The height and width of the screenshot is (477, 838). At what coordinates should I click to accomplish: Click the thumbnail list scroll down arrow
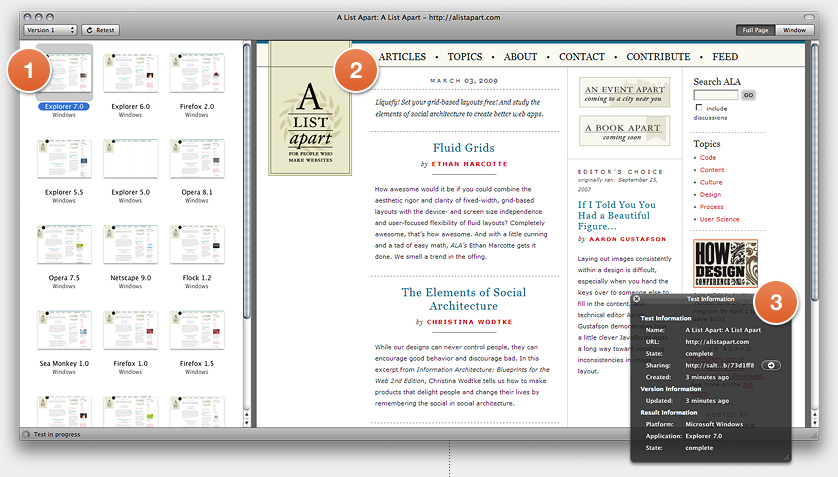pyautogui.click(x=246, y=423)
